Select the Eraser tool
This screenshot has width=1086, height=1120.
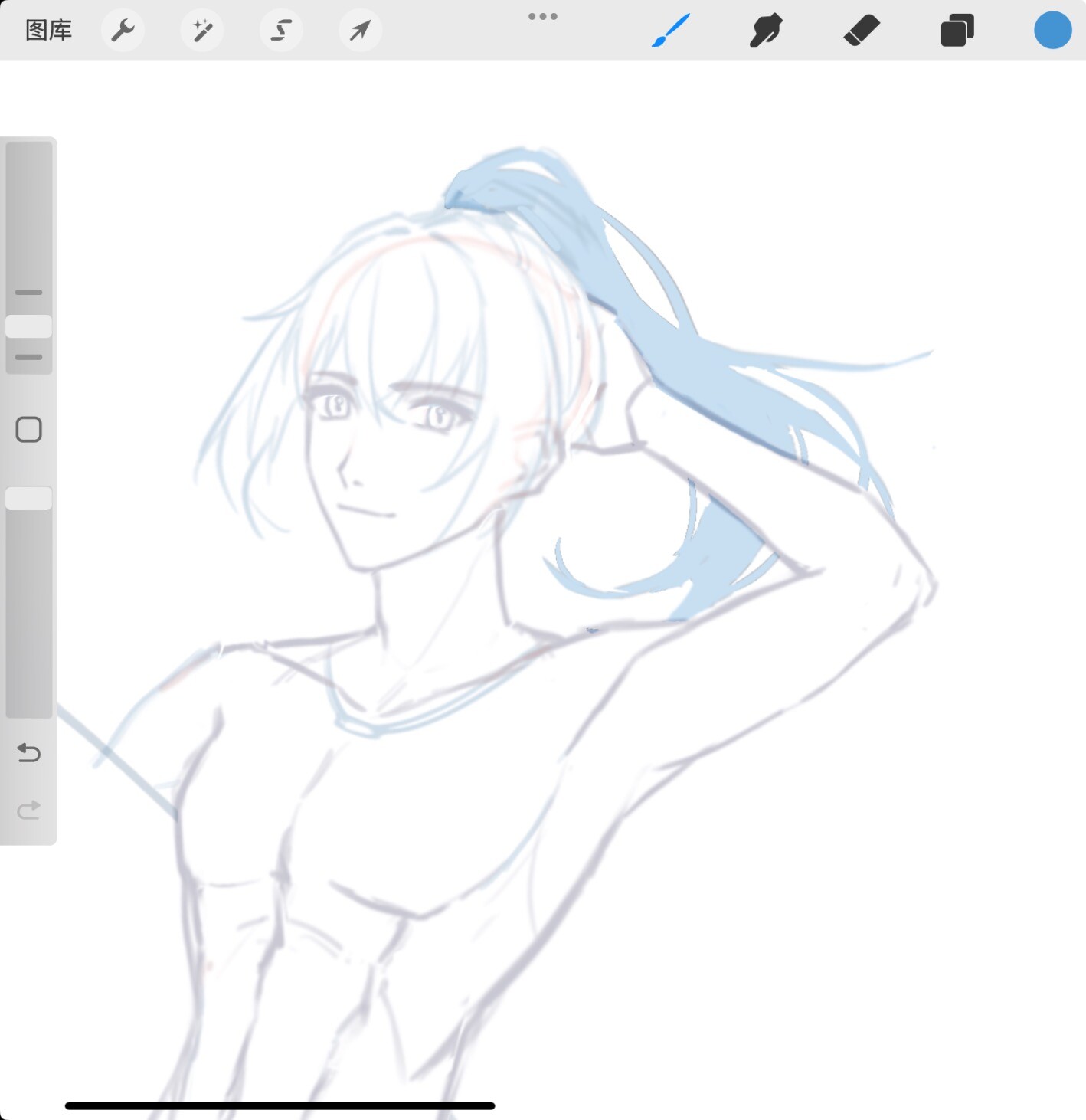tap(862, 31)
